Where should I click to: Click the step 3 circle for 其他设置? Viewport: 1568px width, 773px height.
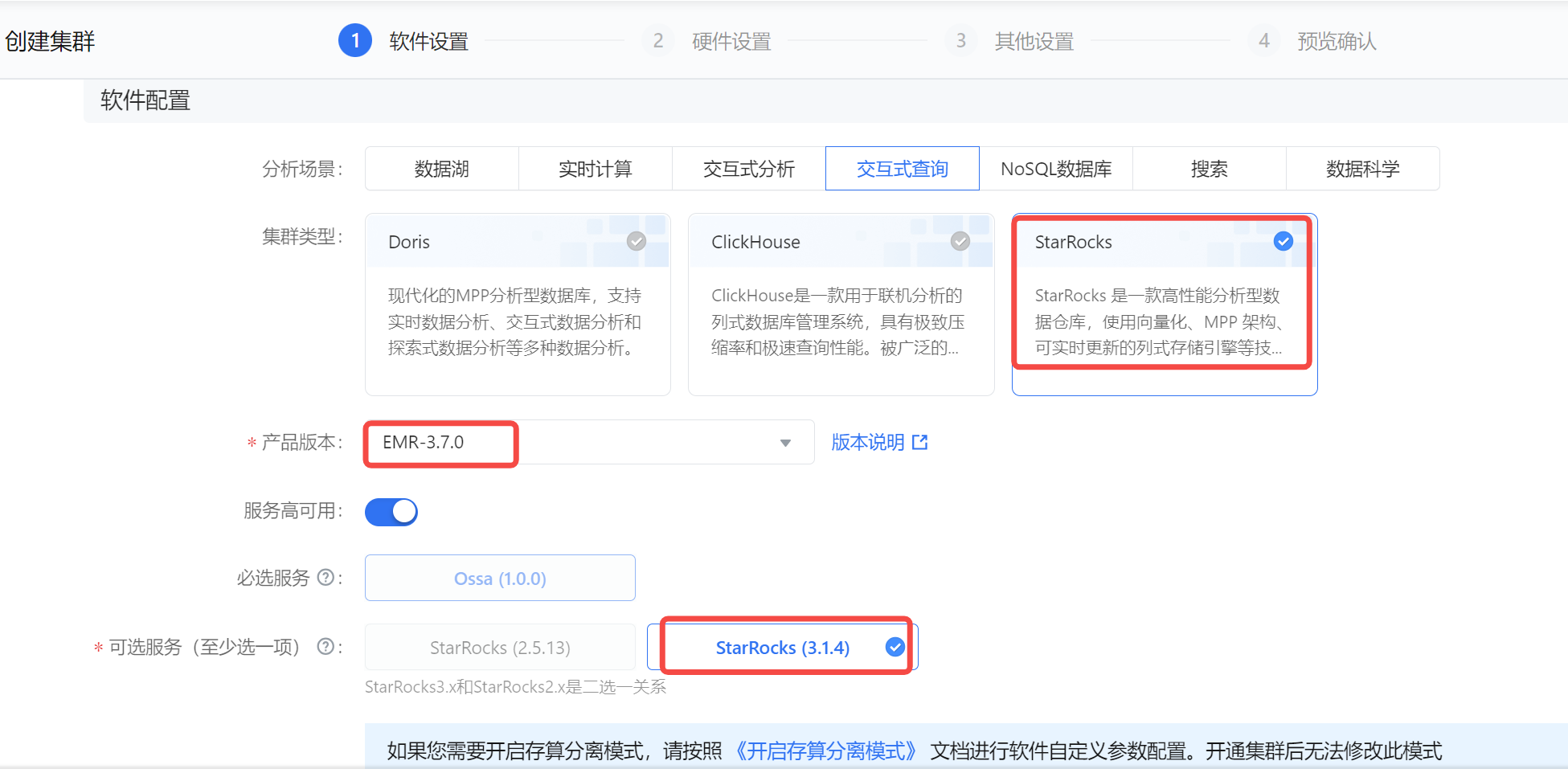pyautogui.click(x=961, y=40)
